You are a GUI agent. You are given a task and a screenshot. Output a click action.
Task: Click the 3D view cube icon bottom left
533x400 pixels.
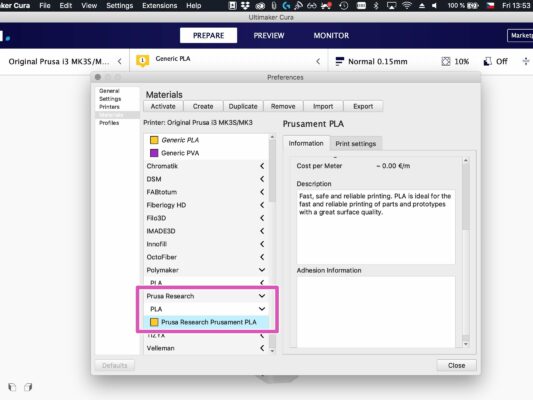pyautogui.click(x=12, y=387)
